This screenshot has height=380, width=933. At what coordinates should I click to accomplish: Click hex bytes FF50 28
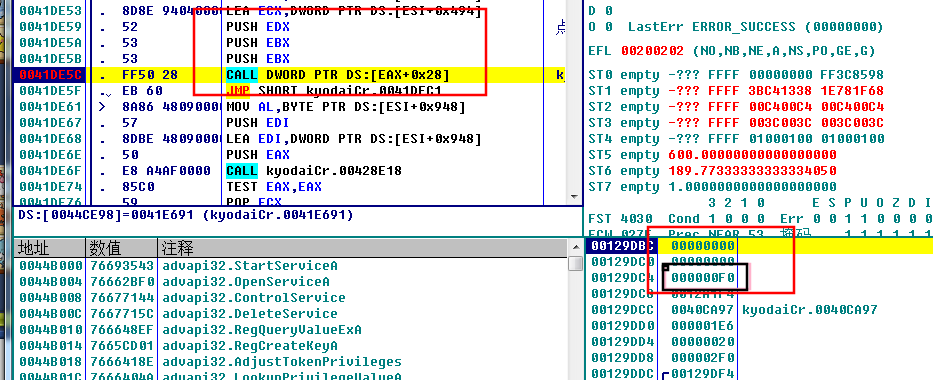(x=149, y=75)
